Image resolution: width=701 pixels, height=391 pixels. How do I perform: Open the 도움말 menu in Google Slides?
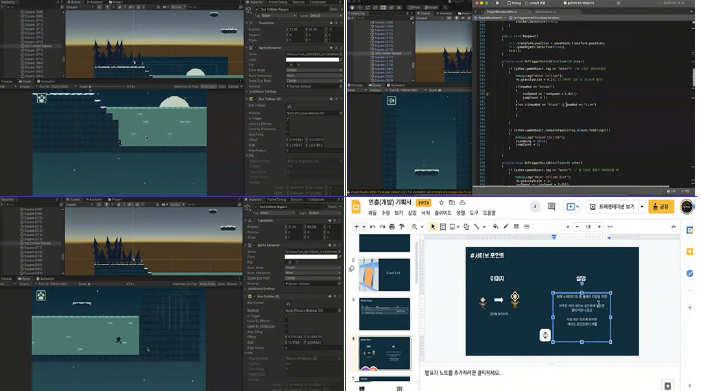[489, 213]
